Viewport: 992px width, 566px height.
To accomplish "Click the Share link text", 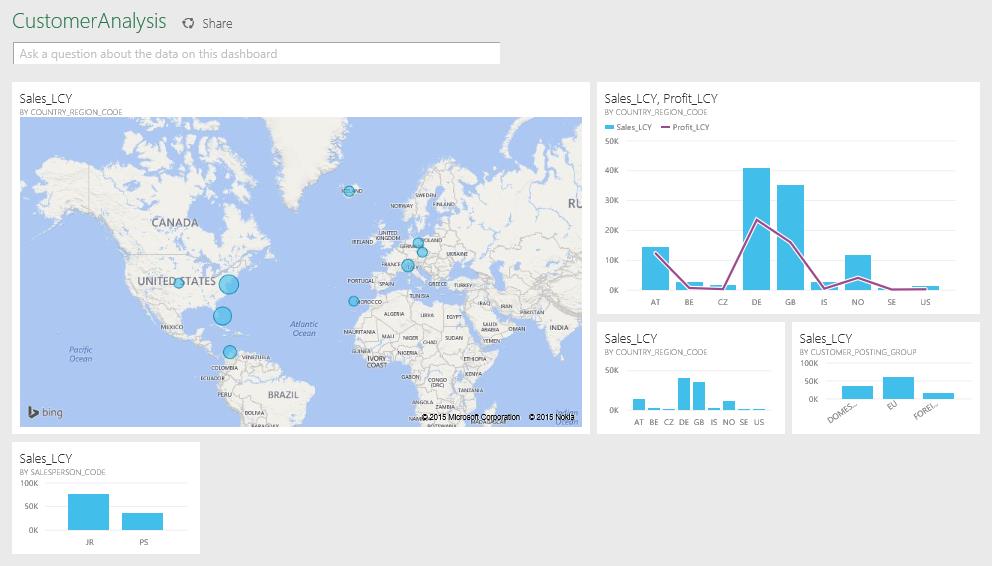I will coord(217,23).
